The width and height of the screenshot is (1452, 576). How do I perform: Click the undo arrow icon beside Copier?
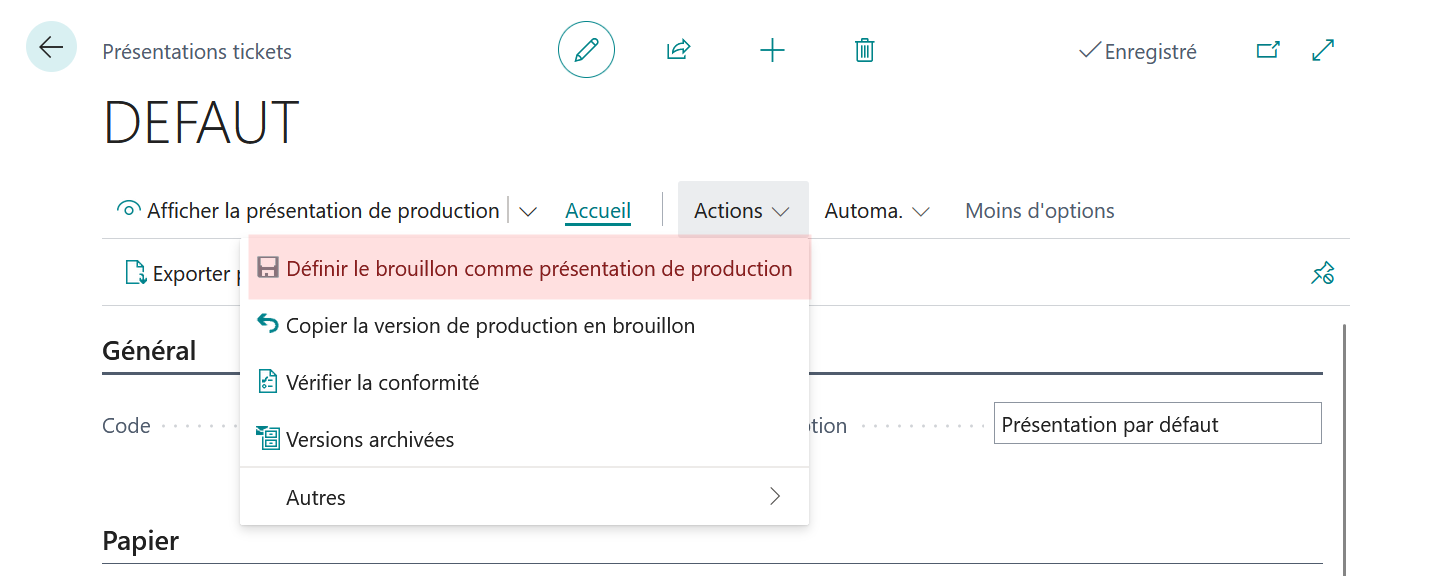tap(268, 323)
